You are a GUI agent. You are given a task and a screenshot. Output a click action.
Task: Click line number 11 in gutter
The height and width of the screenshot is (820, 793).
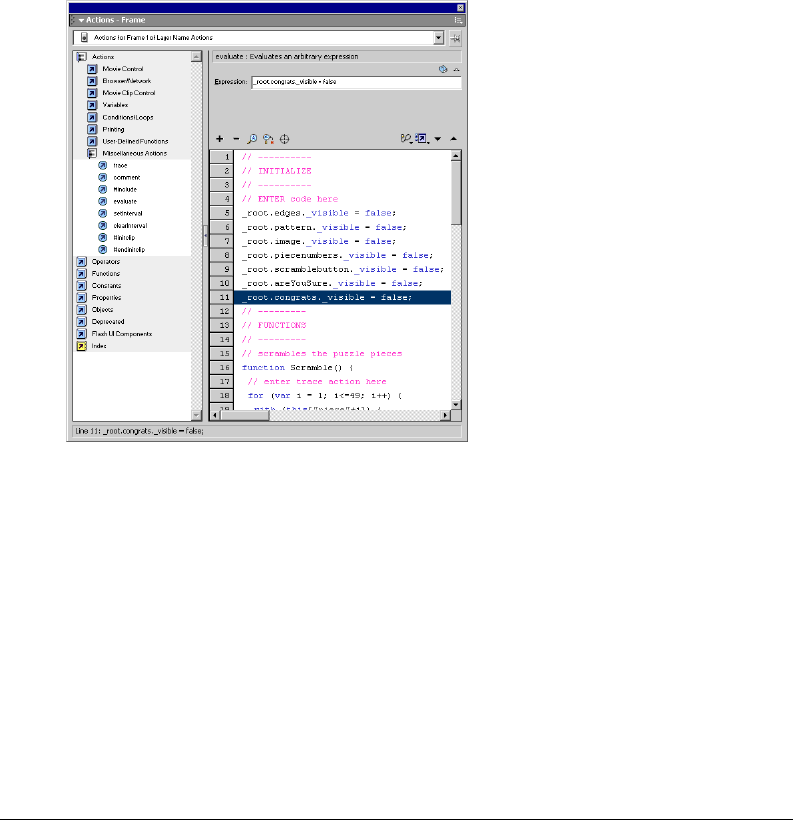pyautogui.click(x=222, y=298)
